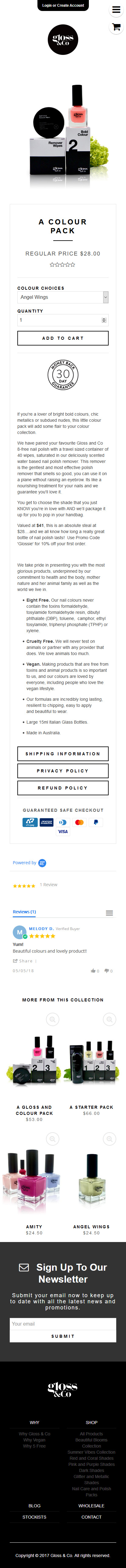Rate using the product star rating
The image size is (126, 1568).
click(x=63, y=265)
